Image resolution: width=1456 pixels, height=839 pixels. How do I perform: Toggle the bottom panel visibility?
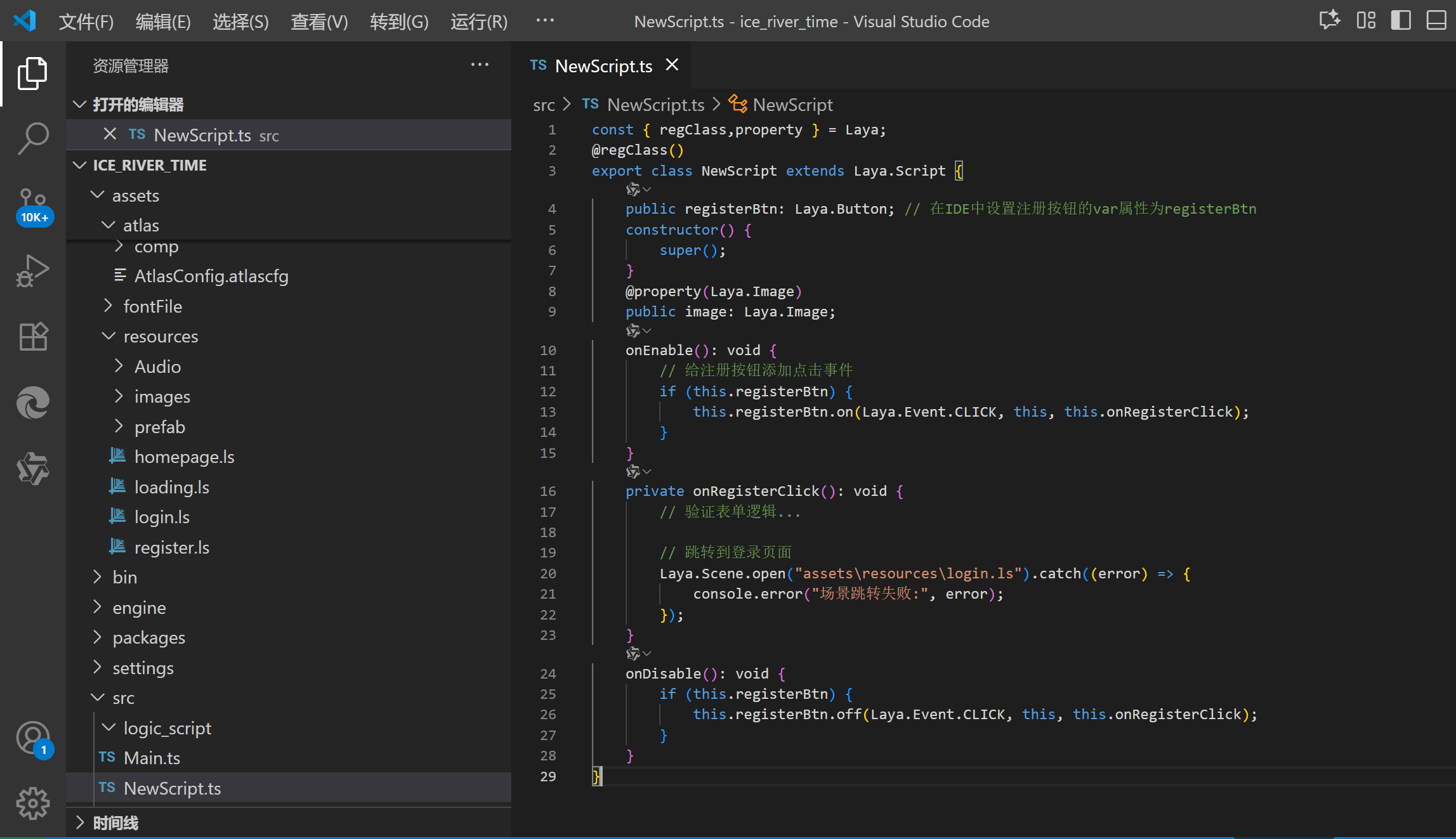click(x=1436, y=21)
